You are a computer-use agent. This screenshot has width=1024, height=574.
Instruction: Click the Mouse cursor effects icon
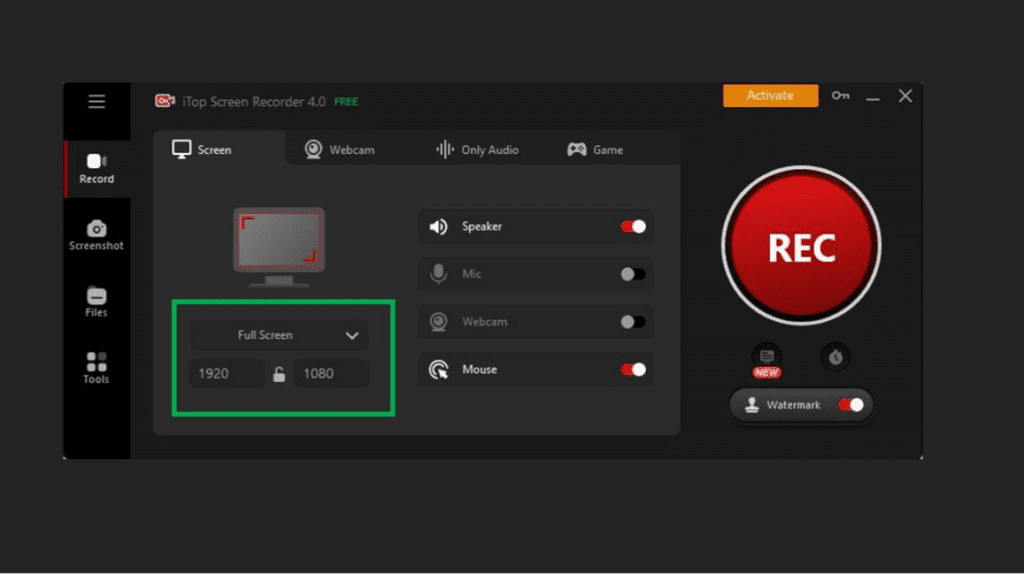coord(438,370)
